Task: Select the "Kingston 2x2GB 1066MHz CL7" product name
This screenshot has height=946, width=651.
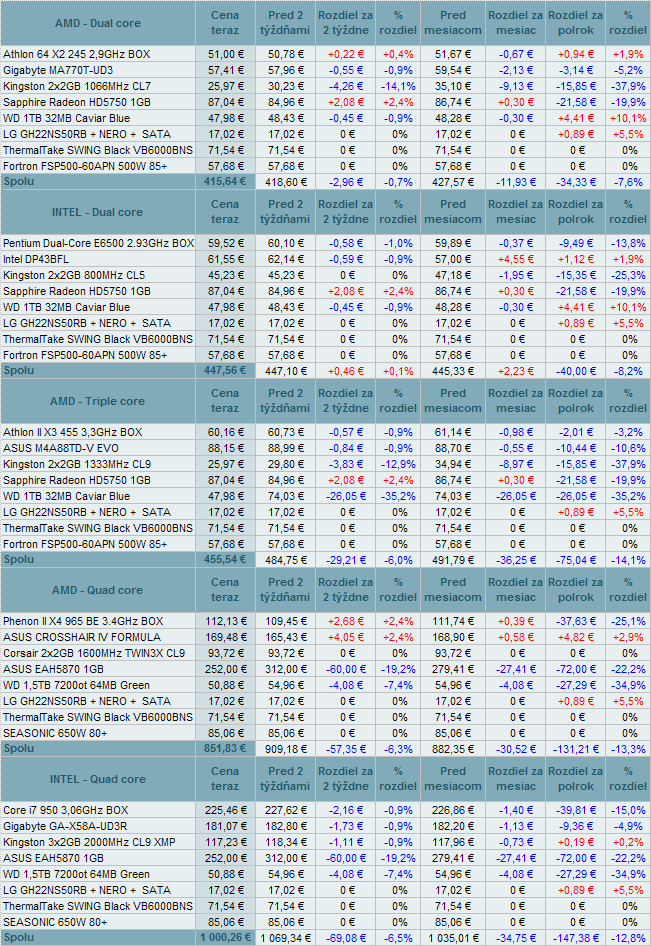Action: point(77,86)
